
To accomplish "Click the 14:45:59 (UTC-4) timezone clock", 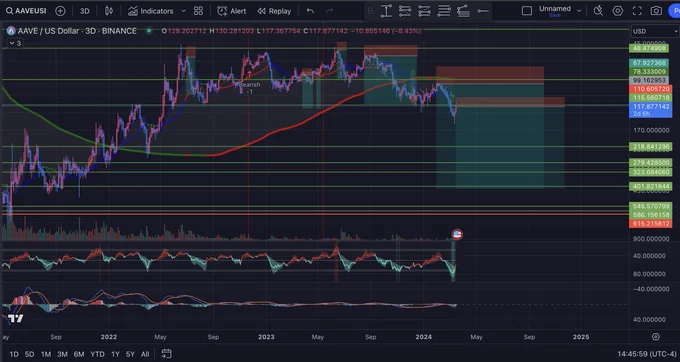I will pos(647,354).
